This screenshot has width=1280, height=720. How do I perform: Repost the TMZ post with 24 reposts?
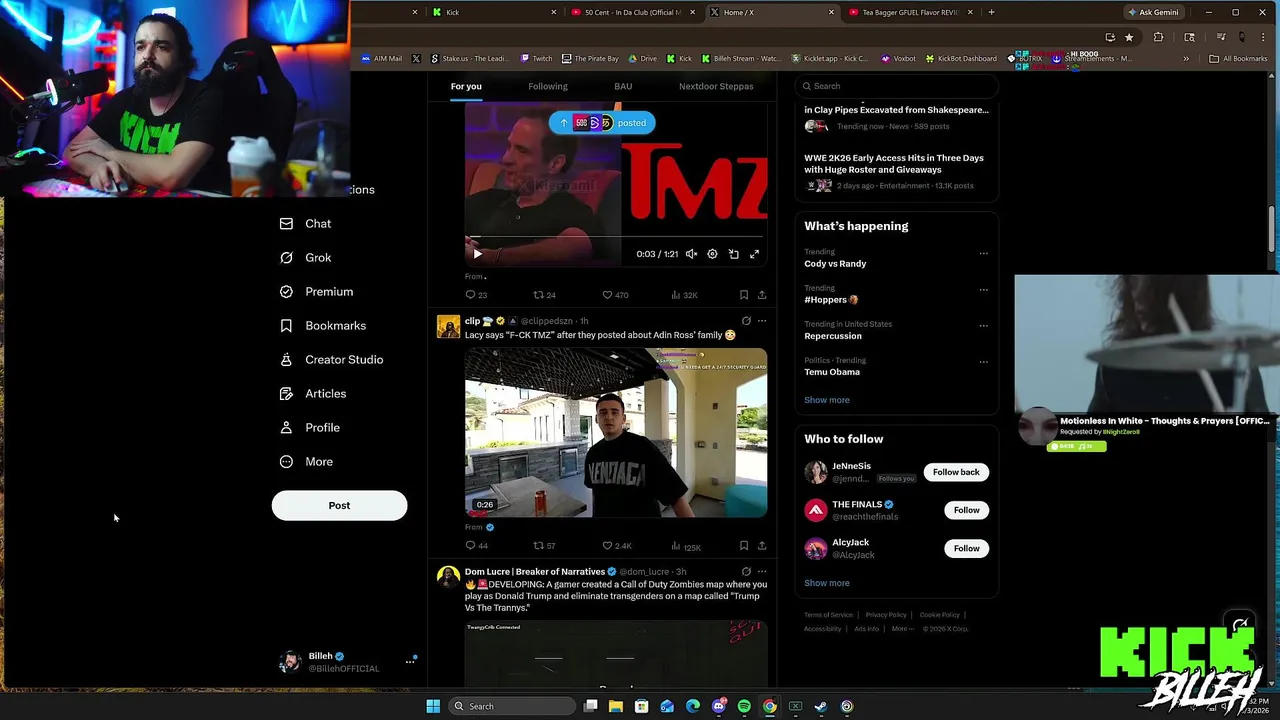point(544,295)
